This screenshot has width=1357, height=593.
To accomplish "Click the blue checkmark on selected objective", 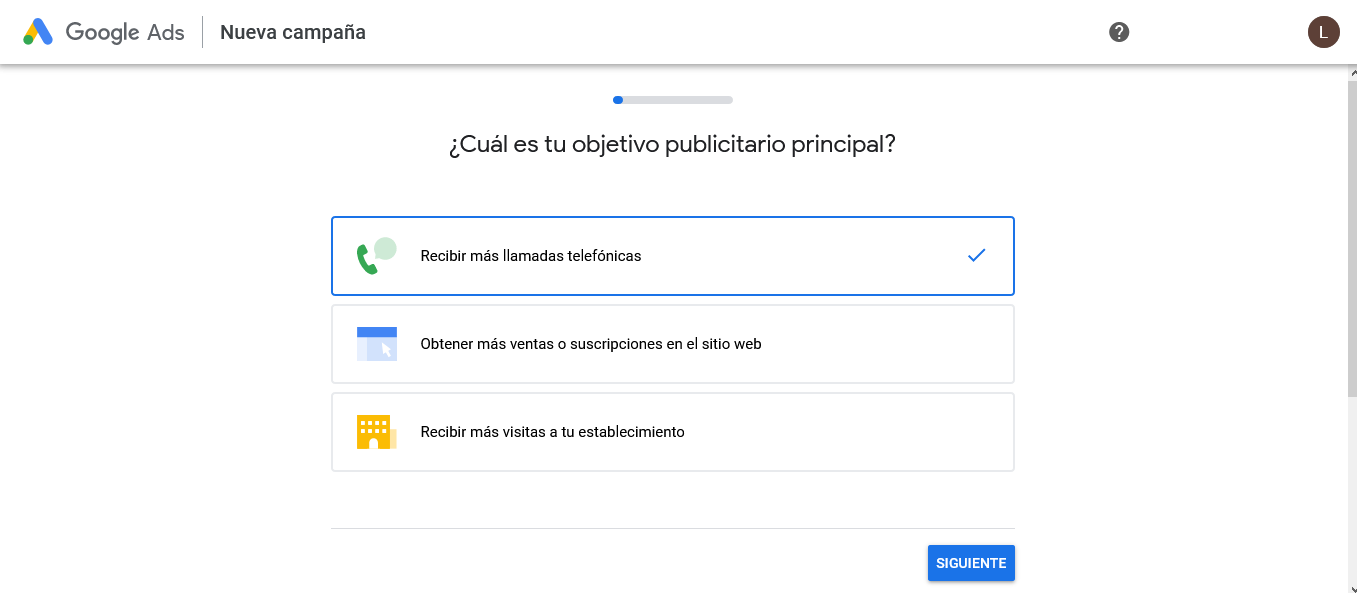I will [x=976, y=255].
